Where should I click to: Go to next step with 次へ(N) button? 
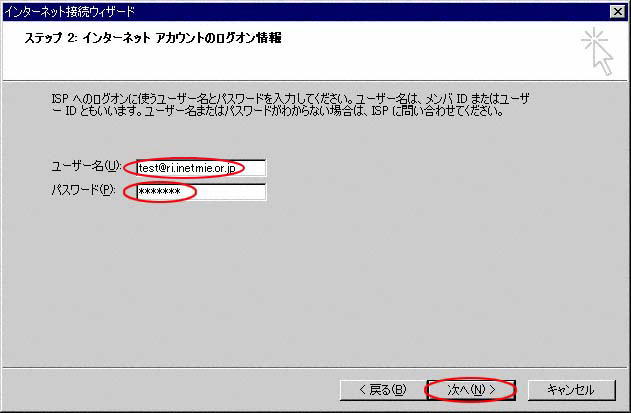(x=471, y=390)
